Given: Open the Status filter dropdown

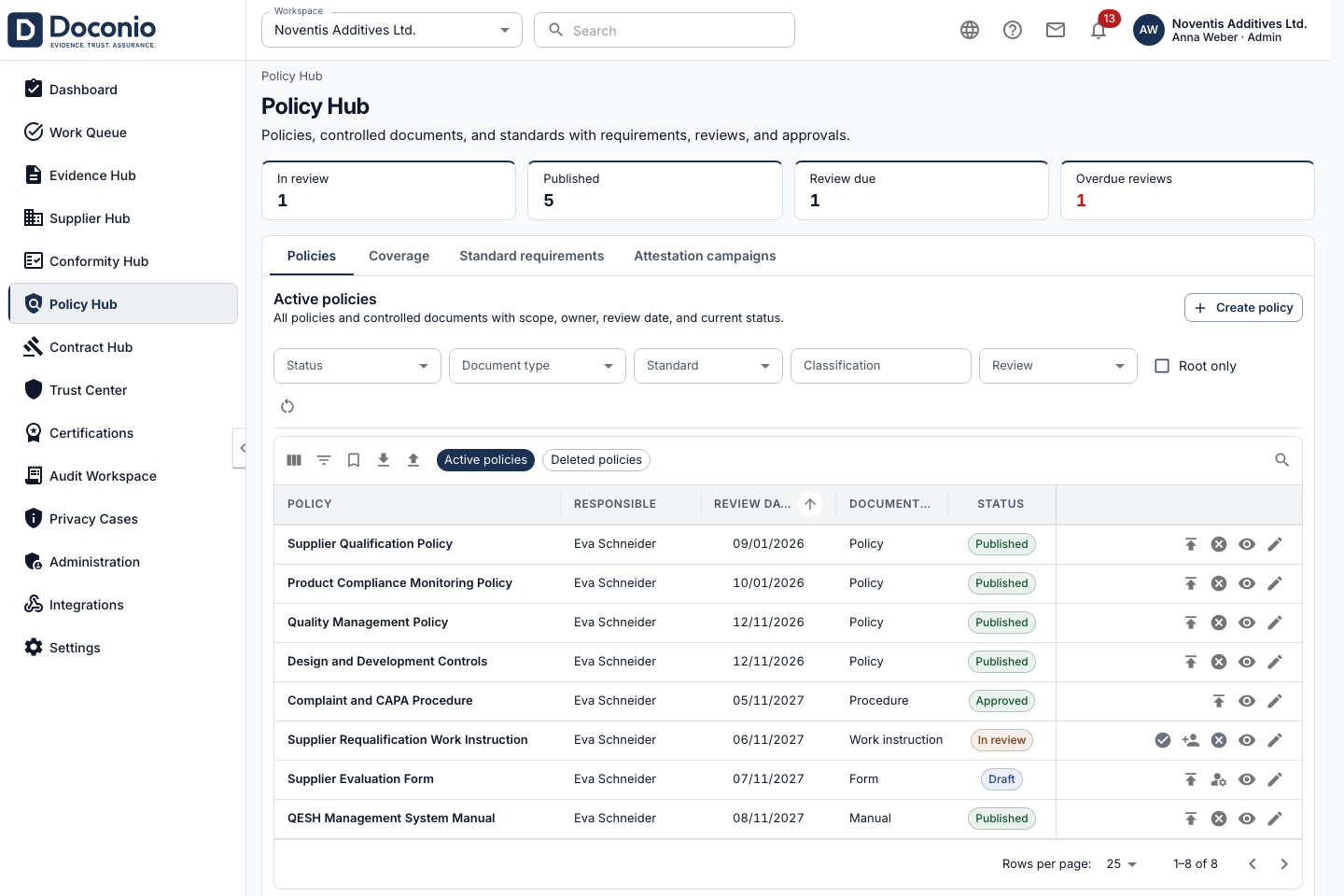Looking at the screenshot, I should coord(357,366).
